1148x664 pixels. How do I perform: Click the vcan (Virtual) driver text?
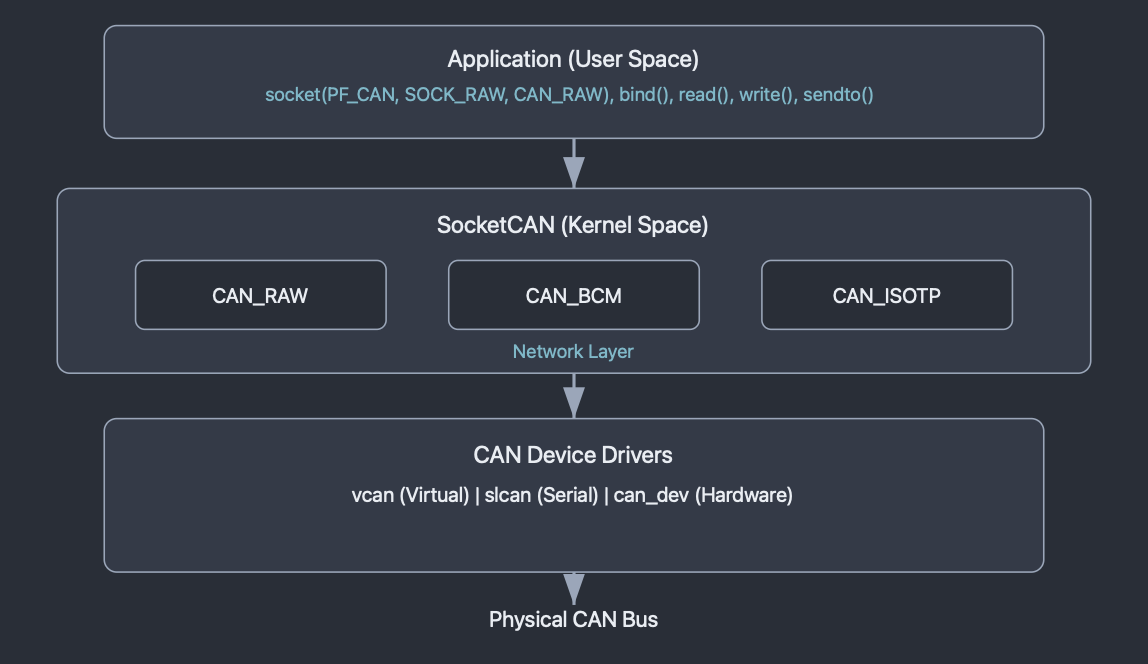(410, 496)
